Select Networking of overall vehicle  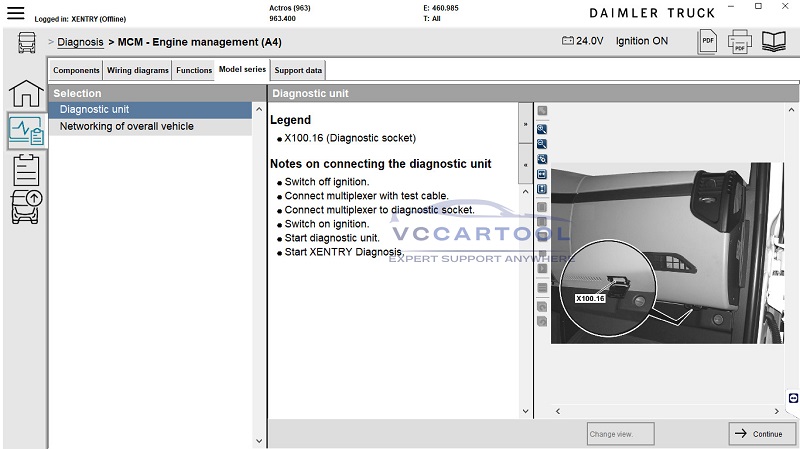coord(150,127)
